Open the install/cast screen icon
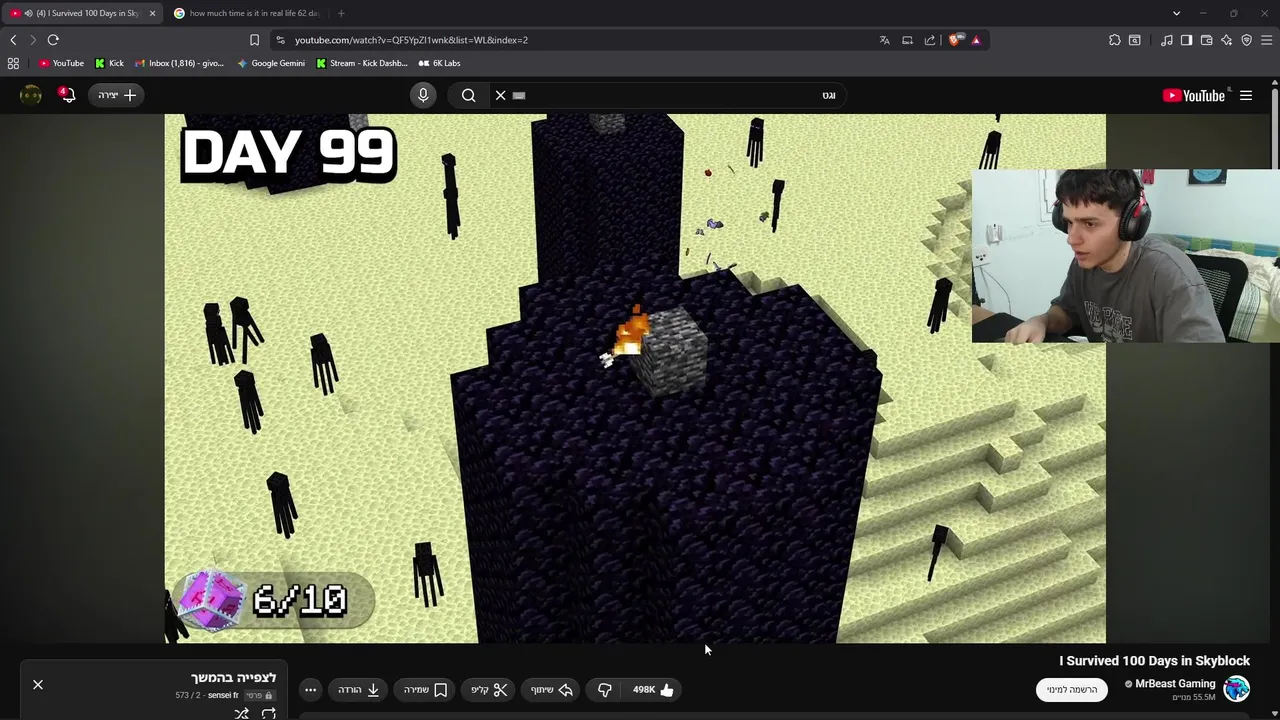Screen dimensions: 1280x720 pyautogui.click(x=907, y=40)
